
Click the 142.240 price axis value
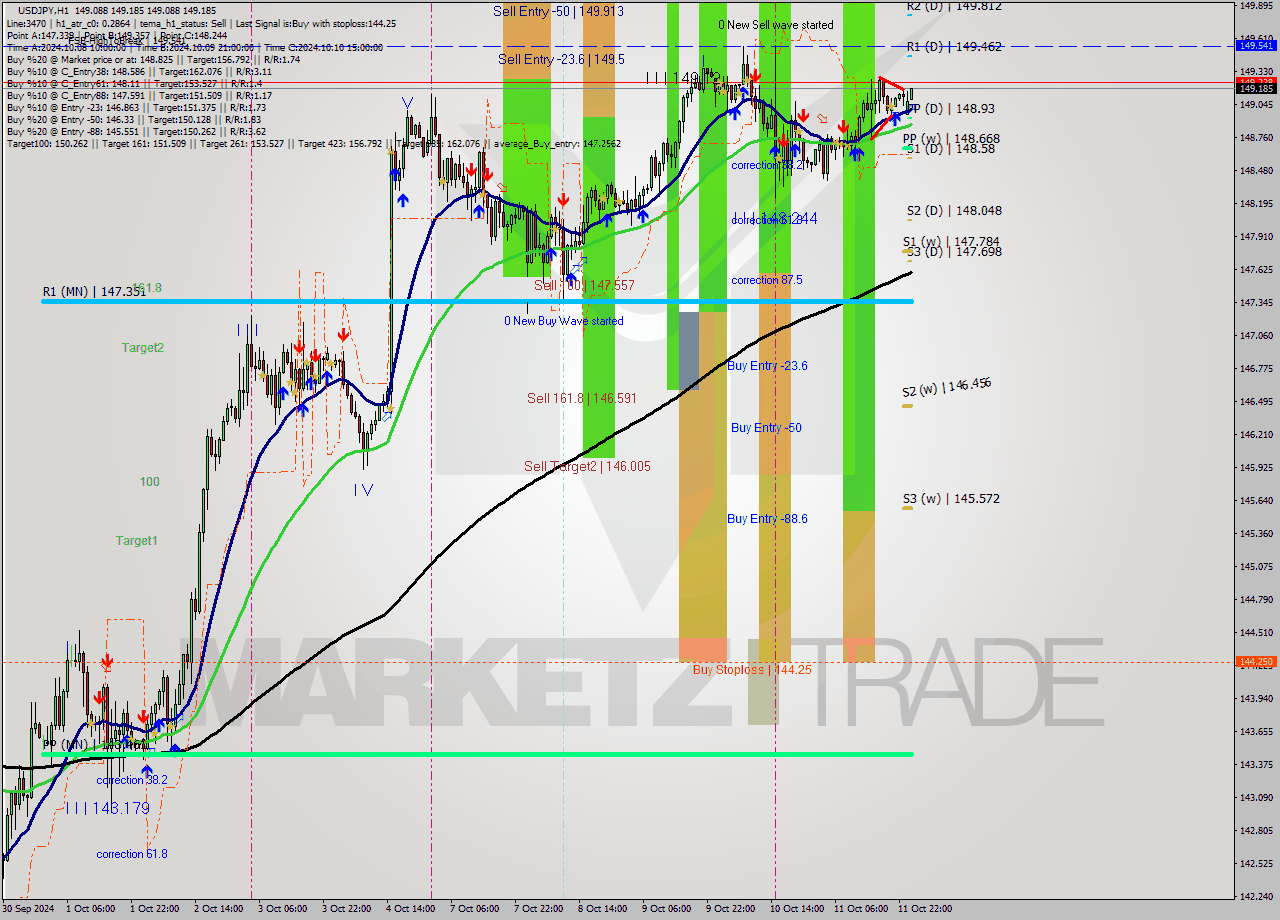(1256, 895)
